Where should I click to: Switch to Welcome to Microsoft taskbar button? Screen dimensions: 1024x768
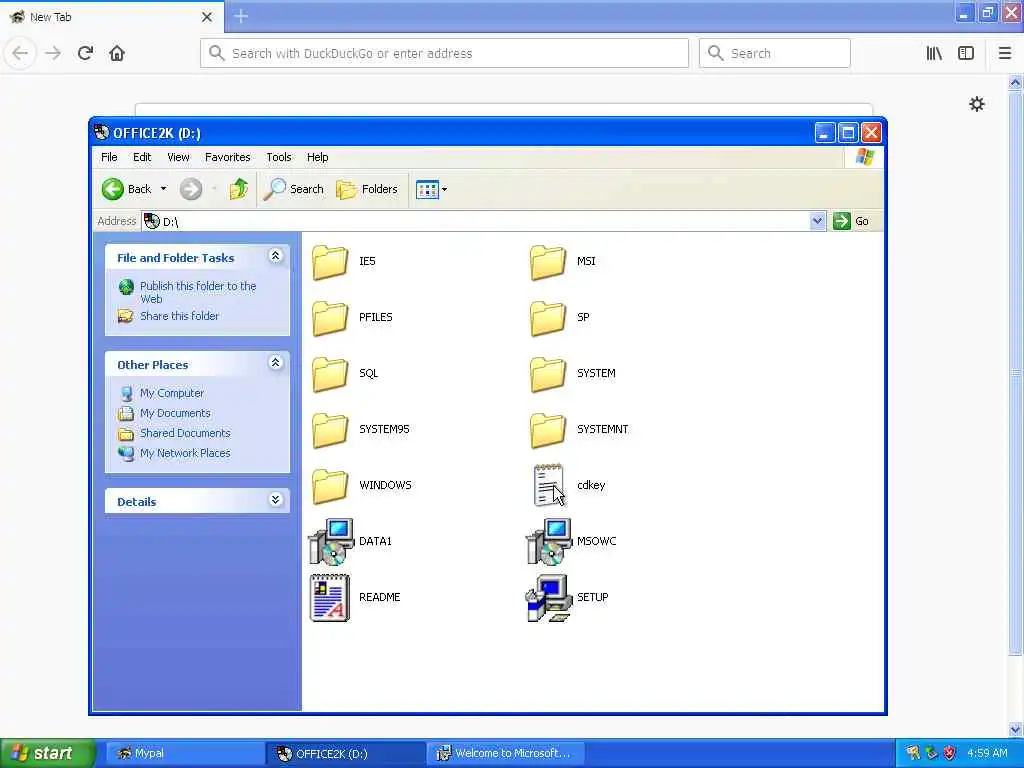click(507, 753)
